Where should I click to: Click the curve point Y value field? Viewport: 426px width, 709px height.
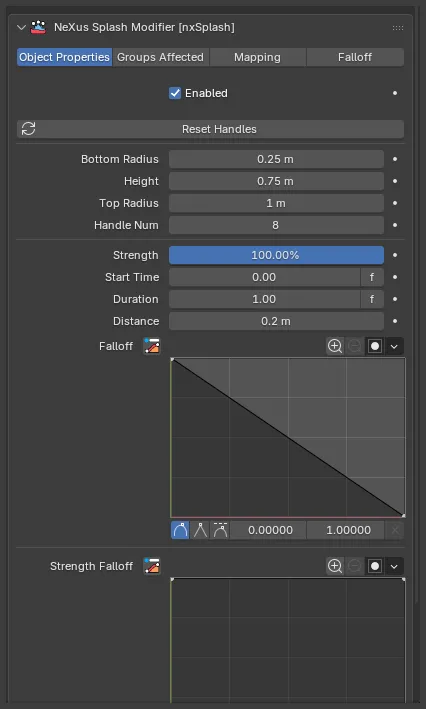(346, 530)
